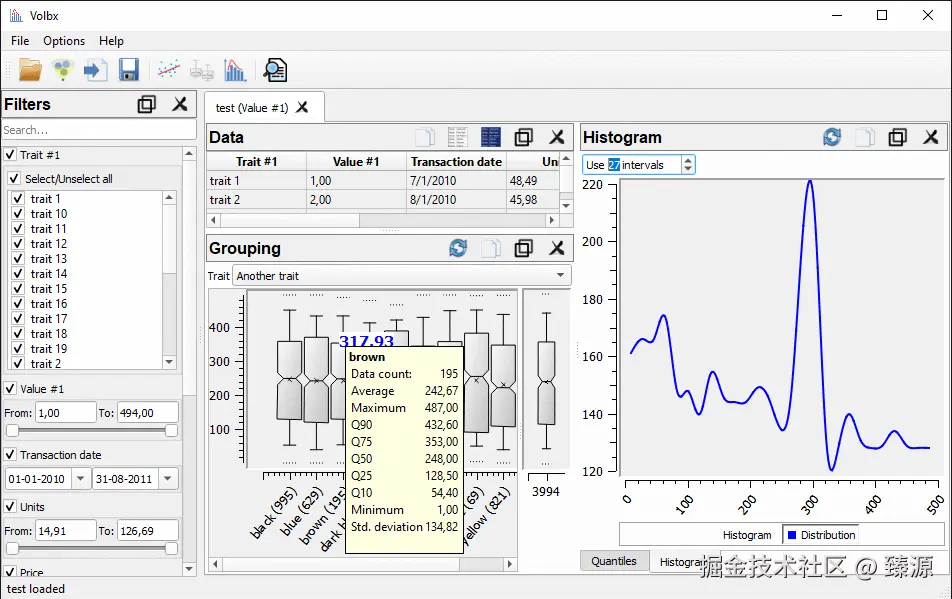Image resolution: width=952 pixels, height=599 pixels.
Task: Refresh the Grouping panel
Action: point(458,248)
